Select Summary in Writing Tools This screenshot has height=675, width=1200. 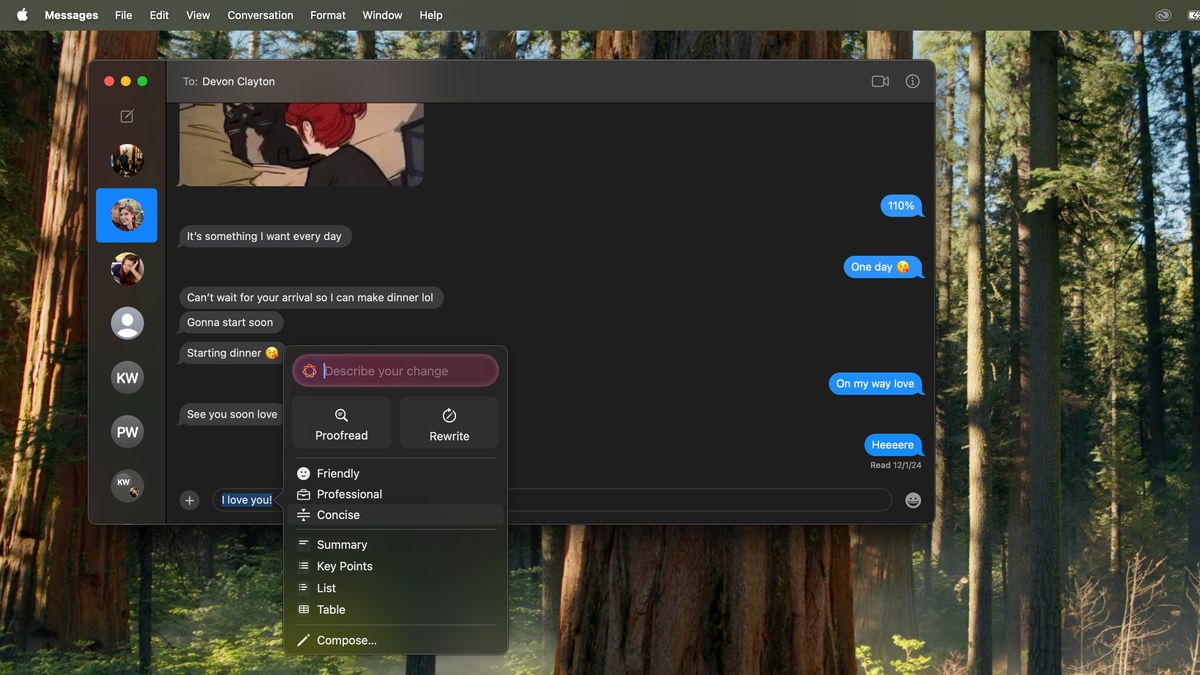click(x=342, y=544)
